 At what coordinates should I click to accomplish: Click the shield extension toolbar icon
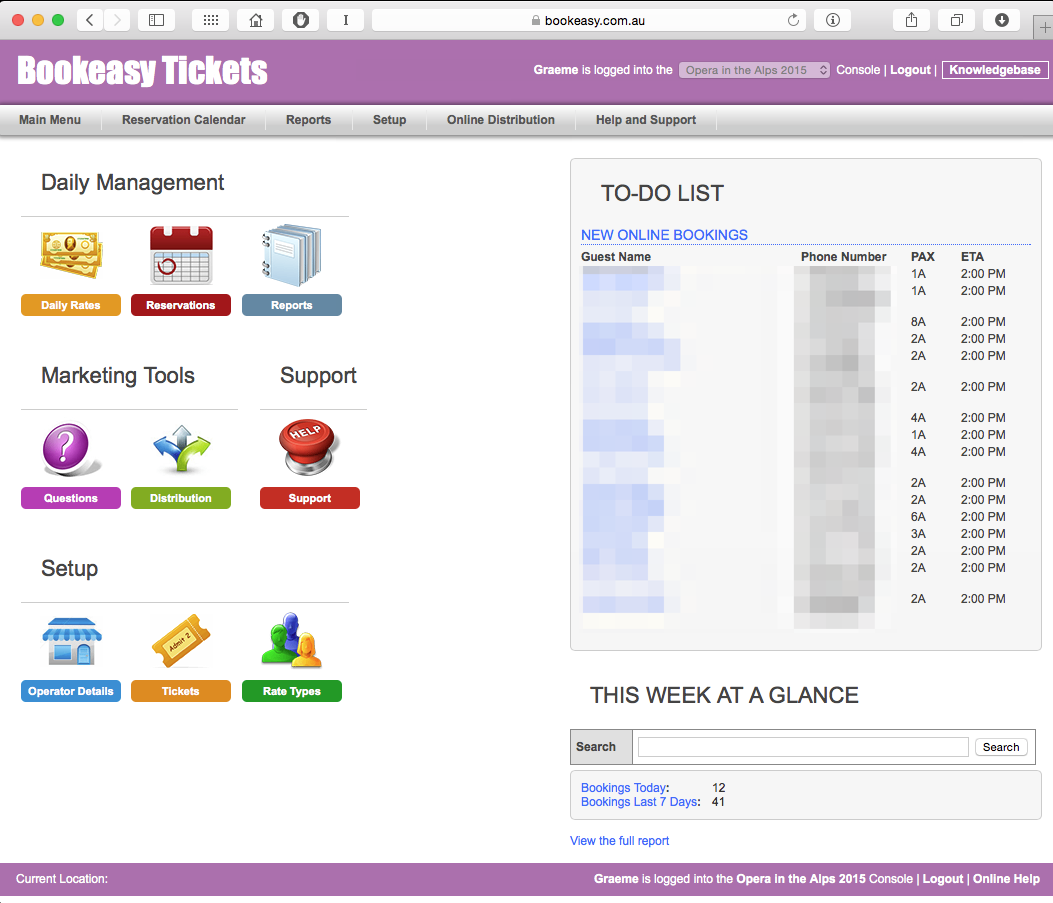coord(301,20)
